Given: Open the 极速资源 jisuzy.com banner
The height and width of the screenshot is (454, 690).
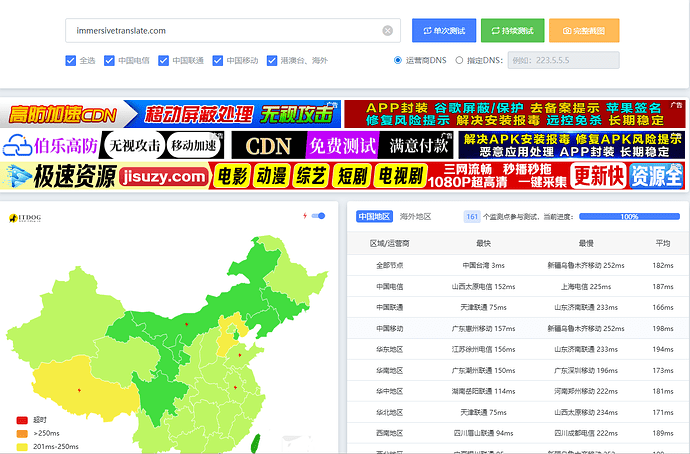Looking at the screenshot, I should point(342,176).
